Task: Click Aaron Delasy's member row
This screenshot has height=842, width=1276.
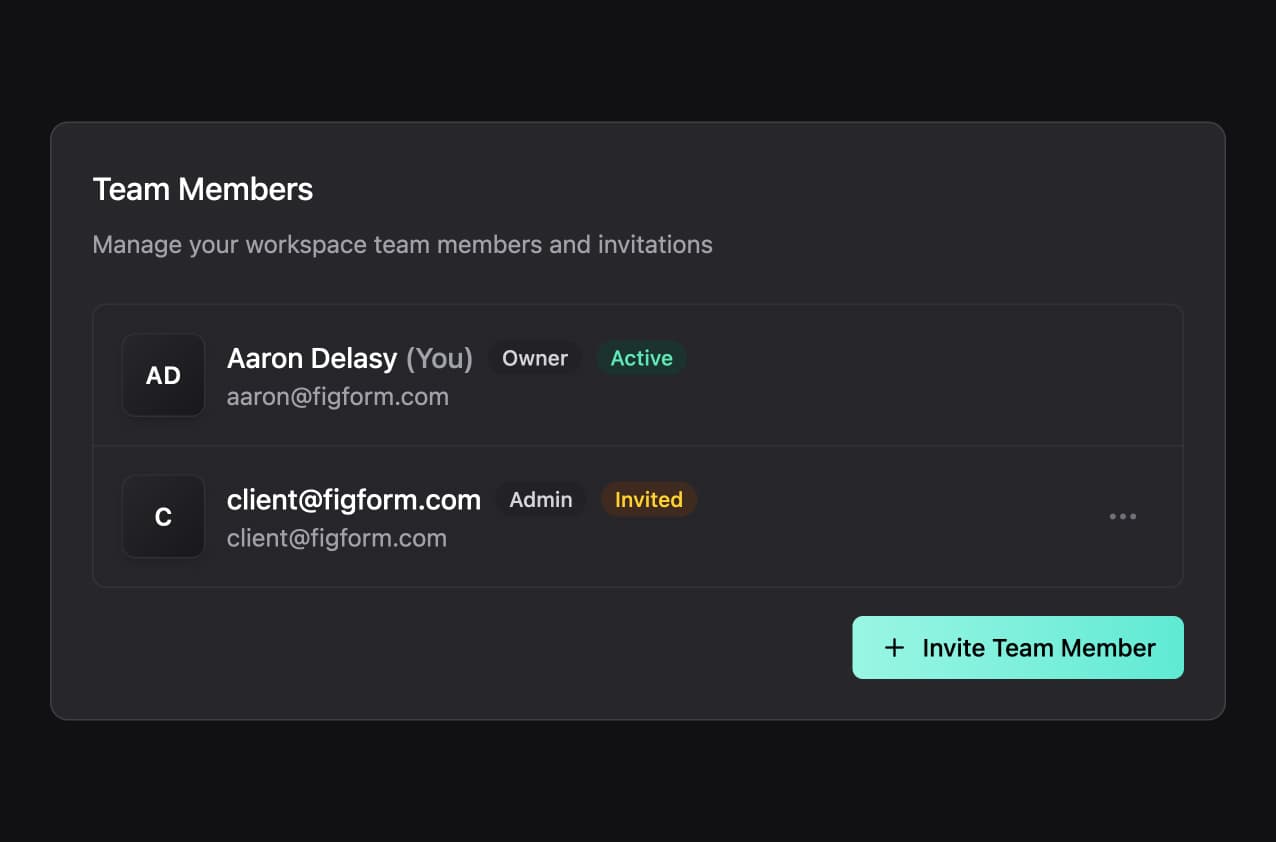Action: coord(850,375)
